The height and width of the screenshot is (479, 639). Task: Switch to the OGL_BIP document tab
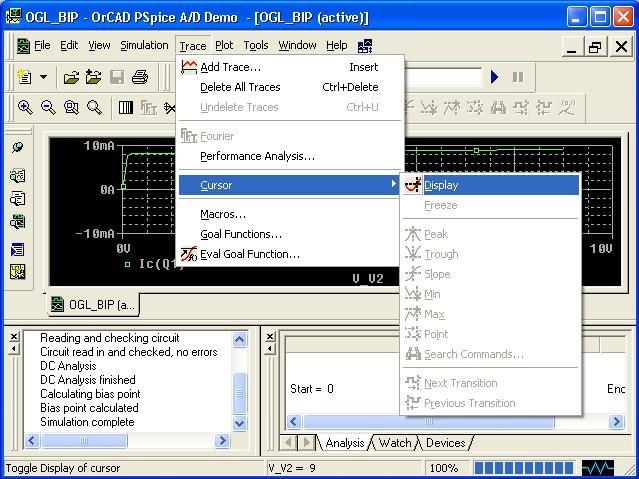pos(93,305)
